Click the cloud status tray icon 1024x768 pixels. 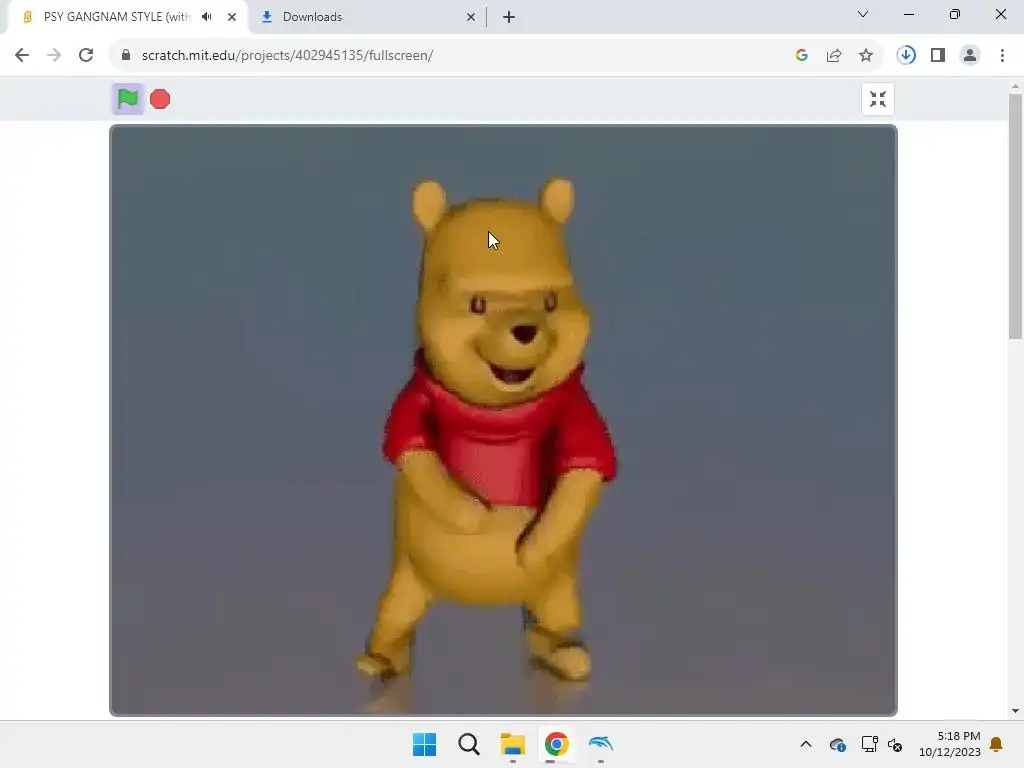(838, 744)
